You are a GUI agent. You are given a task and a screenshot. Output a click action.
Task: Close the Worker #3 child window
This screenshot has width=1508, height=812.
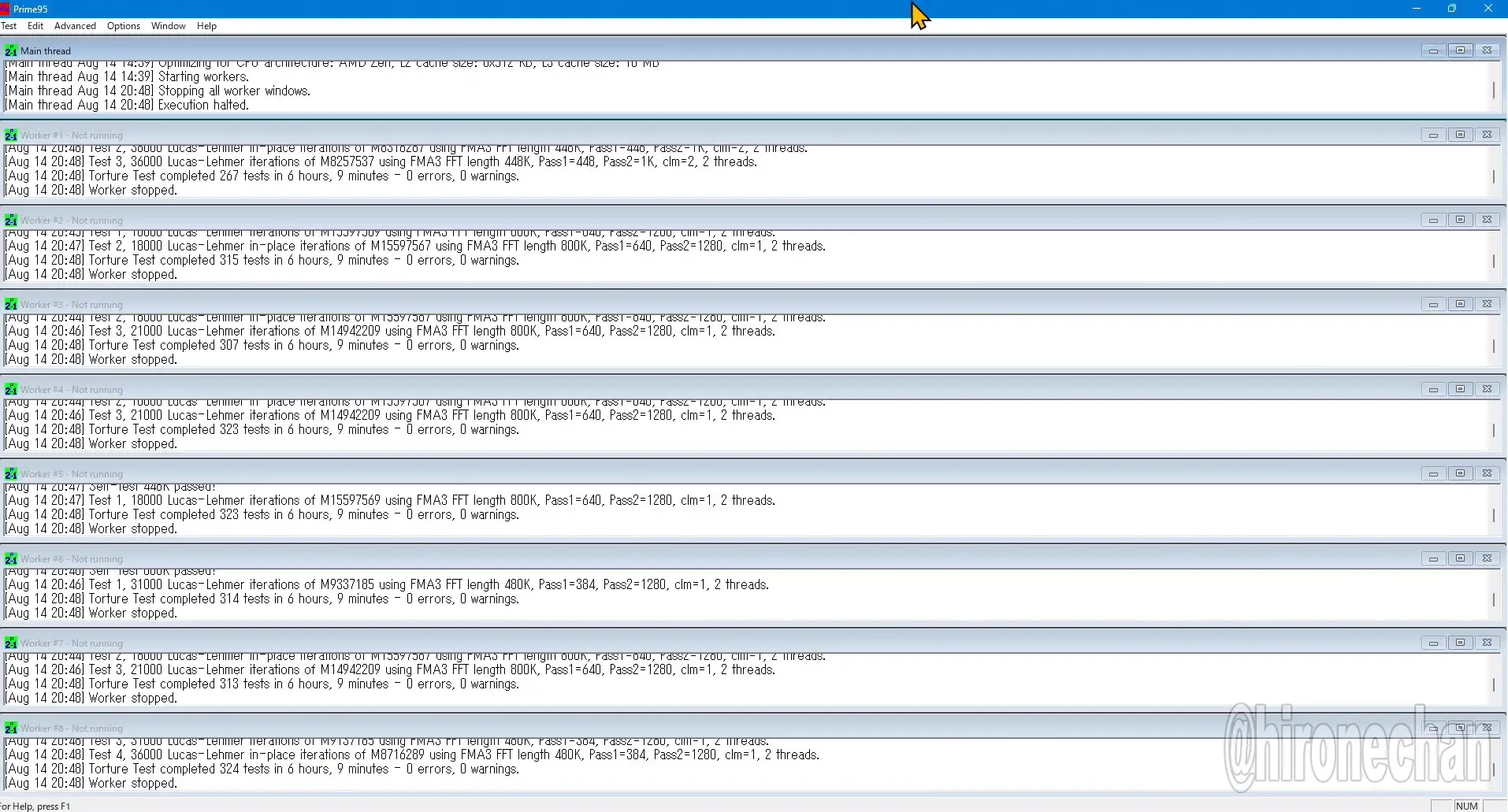pyautogui.click(x=1487, y=304)
